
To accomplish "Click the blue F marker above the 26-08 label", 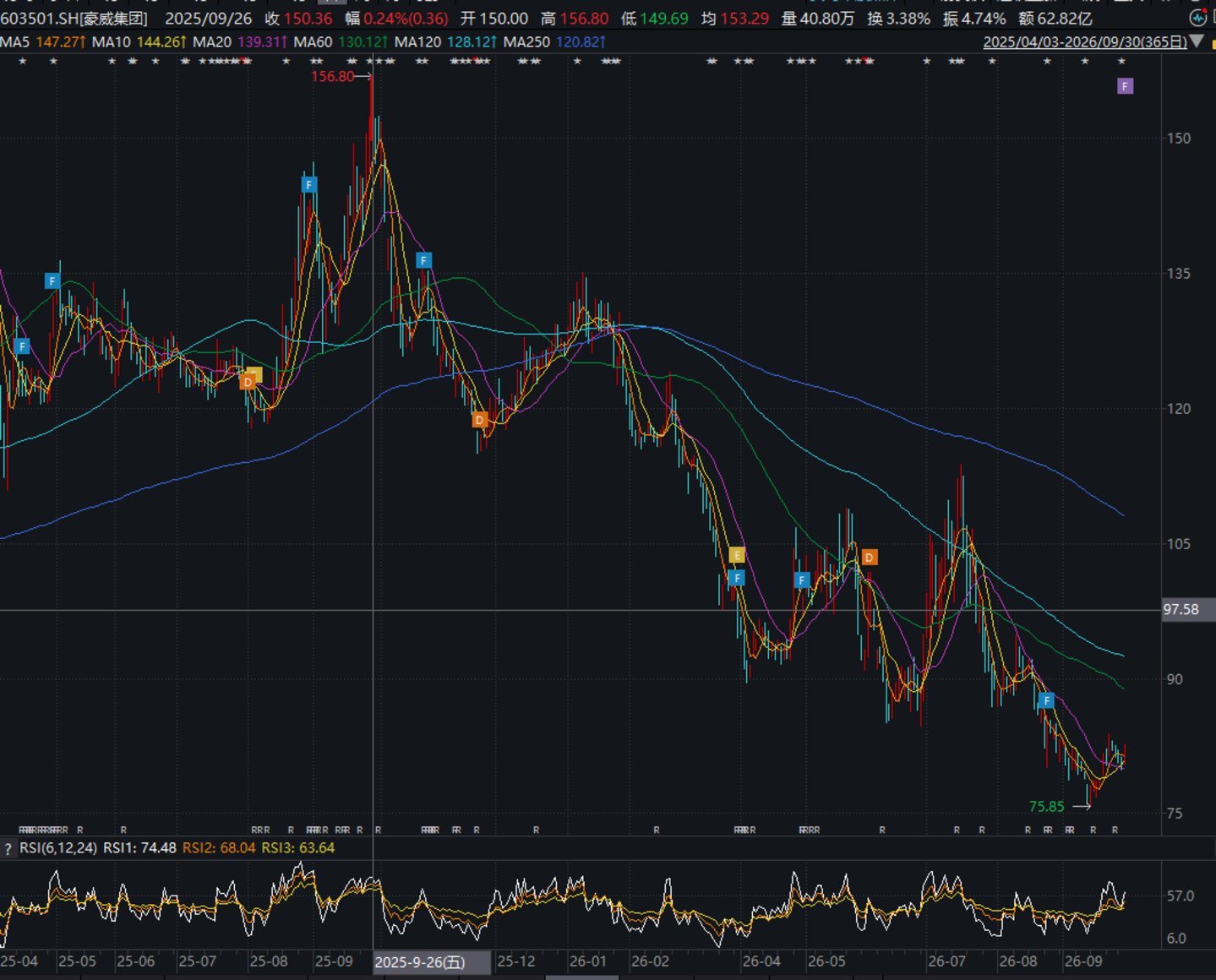I will [x=1046, y=700].
